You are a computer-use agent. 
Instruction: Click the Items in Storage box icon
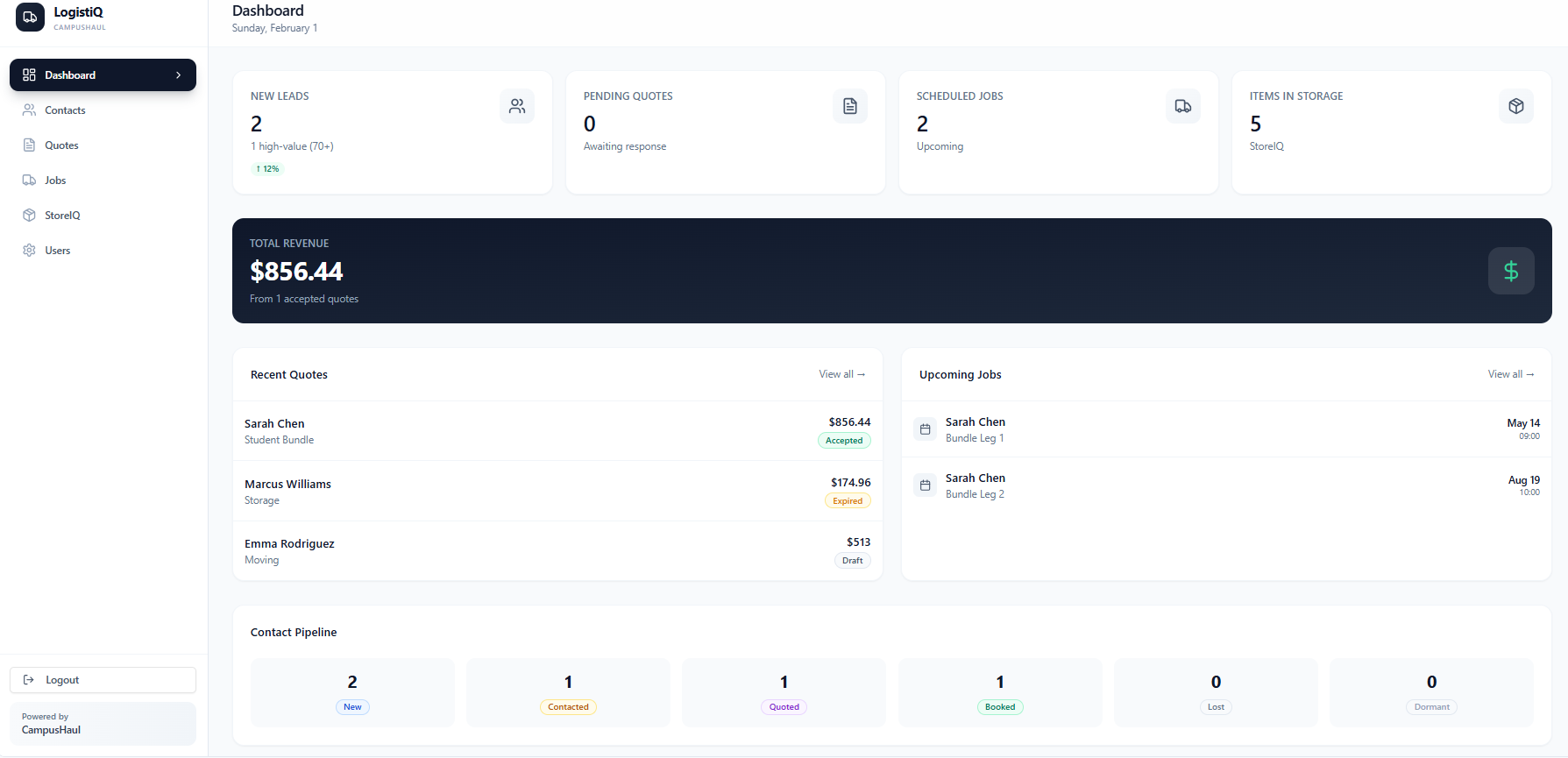tap(1515, 106)
